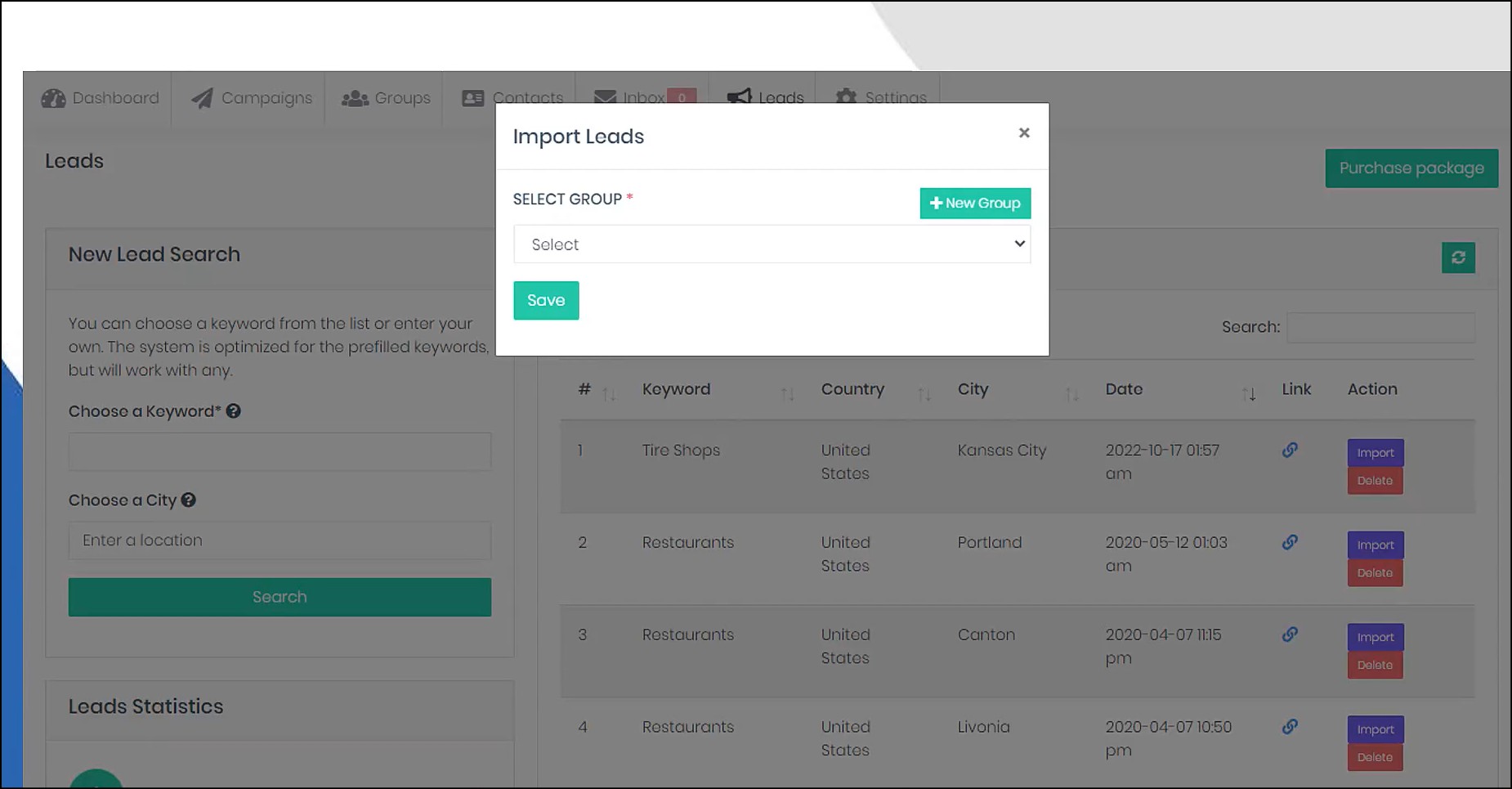Select the Canton city cell
1512x789 pixels.
point(986,634)
